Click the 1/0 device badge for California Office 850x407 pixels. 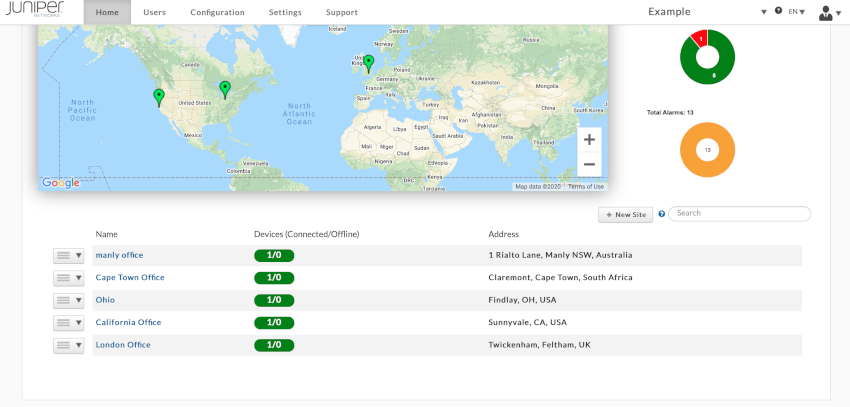coord(274,323)
